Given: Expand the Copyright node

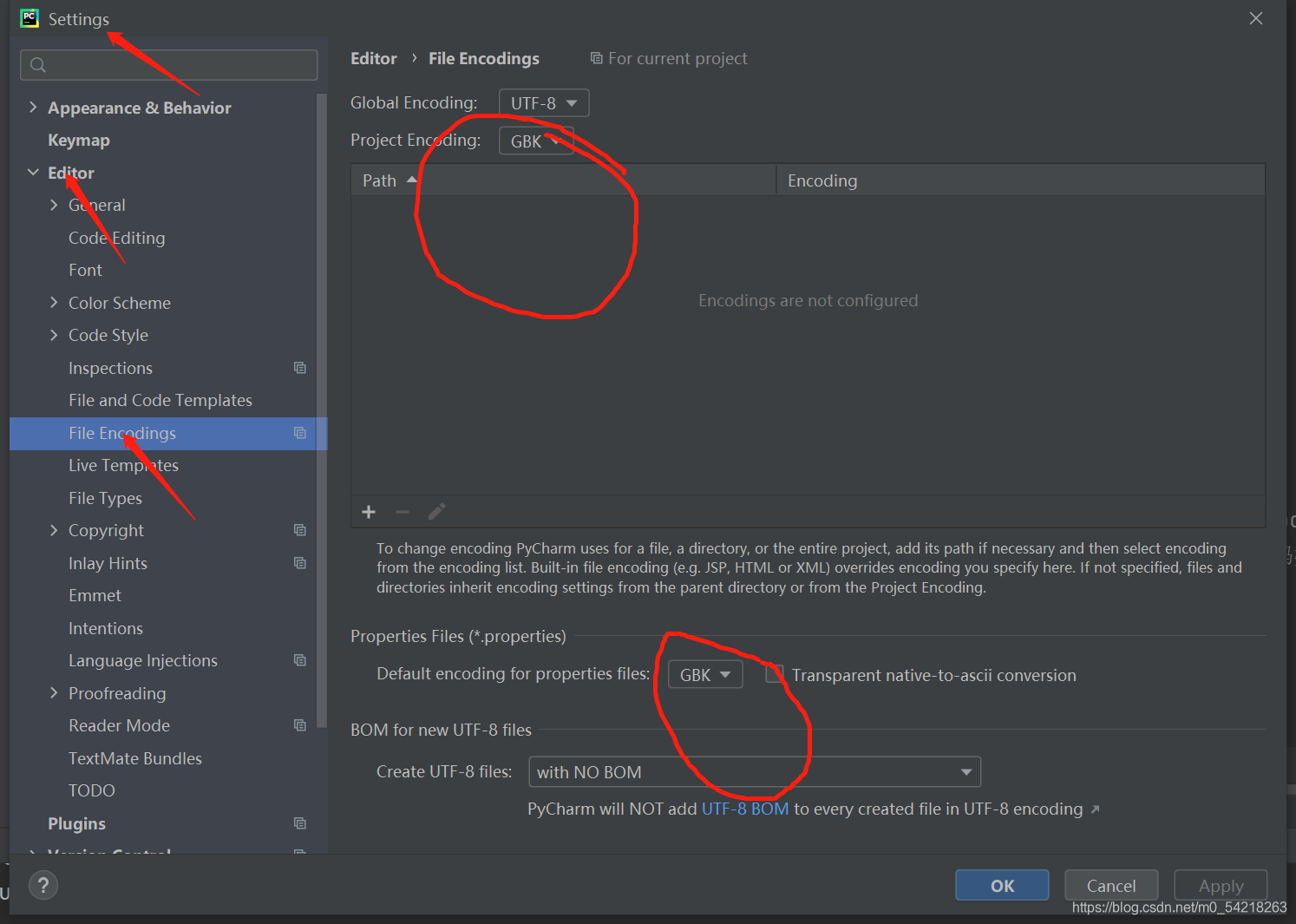Looking at the screenshot, I should pyautogui.click(x=54, y=530).
